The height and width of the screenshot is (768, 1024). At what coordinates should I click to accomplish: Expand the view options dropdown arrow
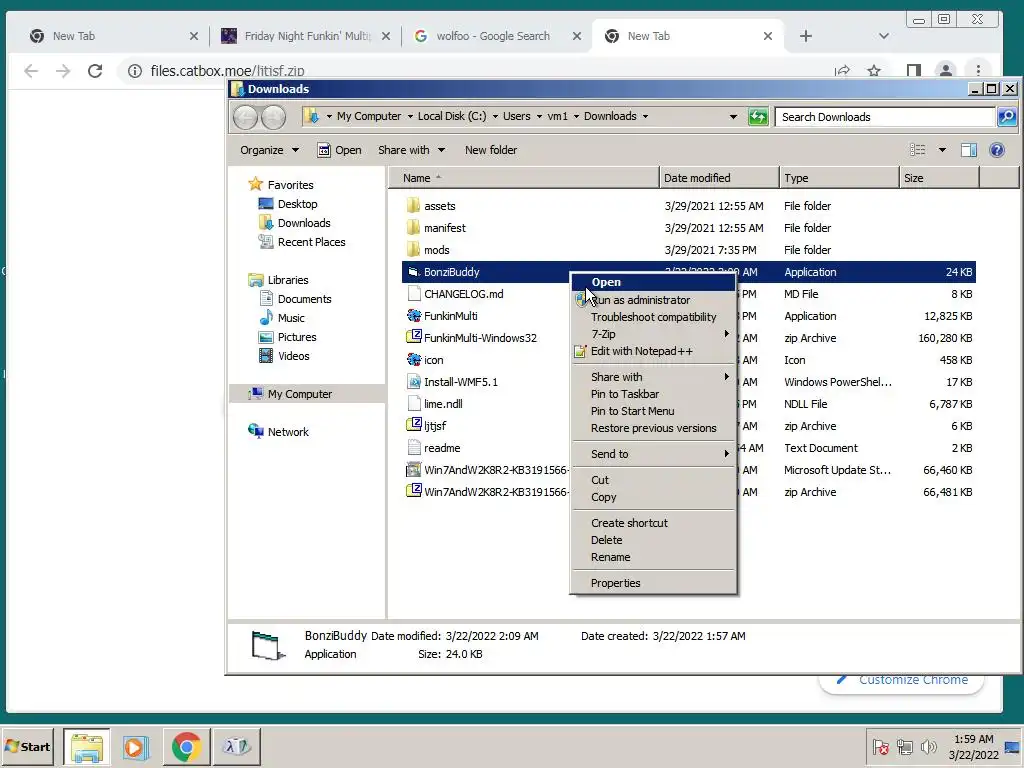click(942, 150)
